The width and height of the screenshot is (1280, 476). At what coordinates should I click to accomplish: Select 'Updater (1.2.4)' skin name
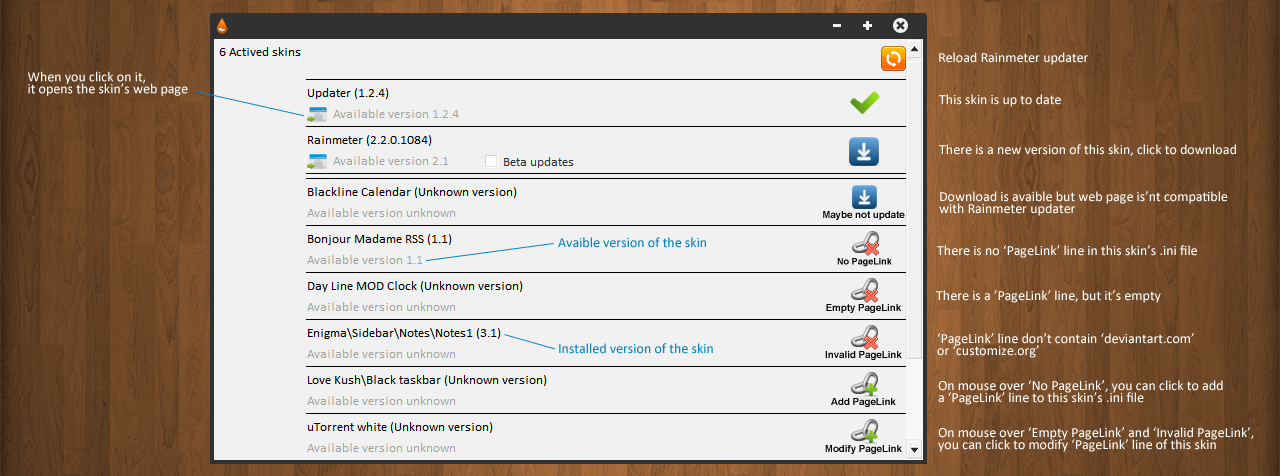350,93
